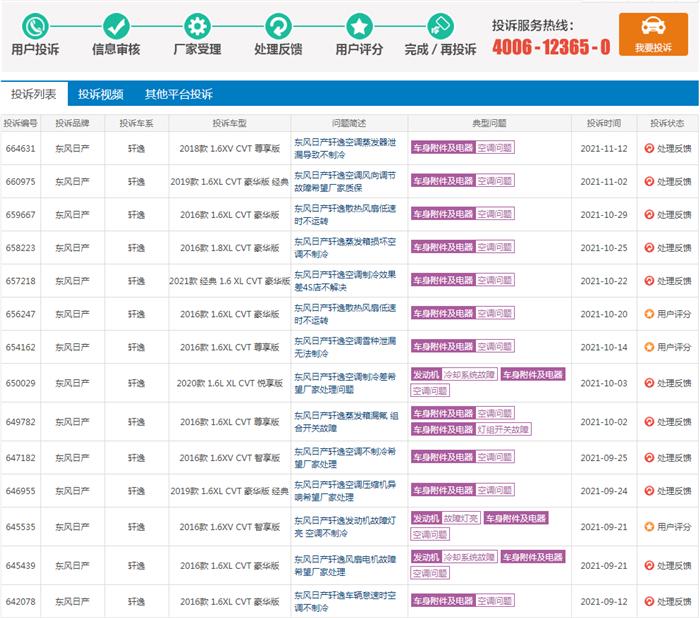Click status icon for complaint 647182
This screenshot has height=618, width=700.
tap(649, 458)
